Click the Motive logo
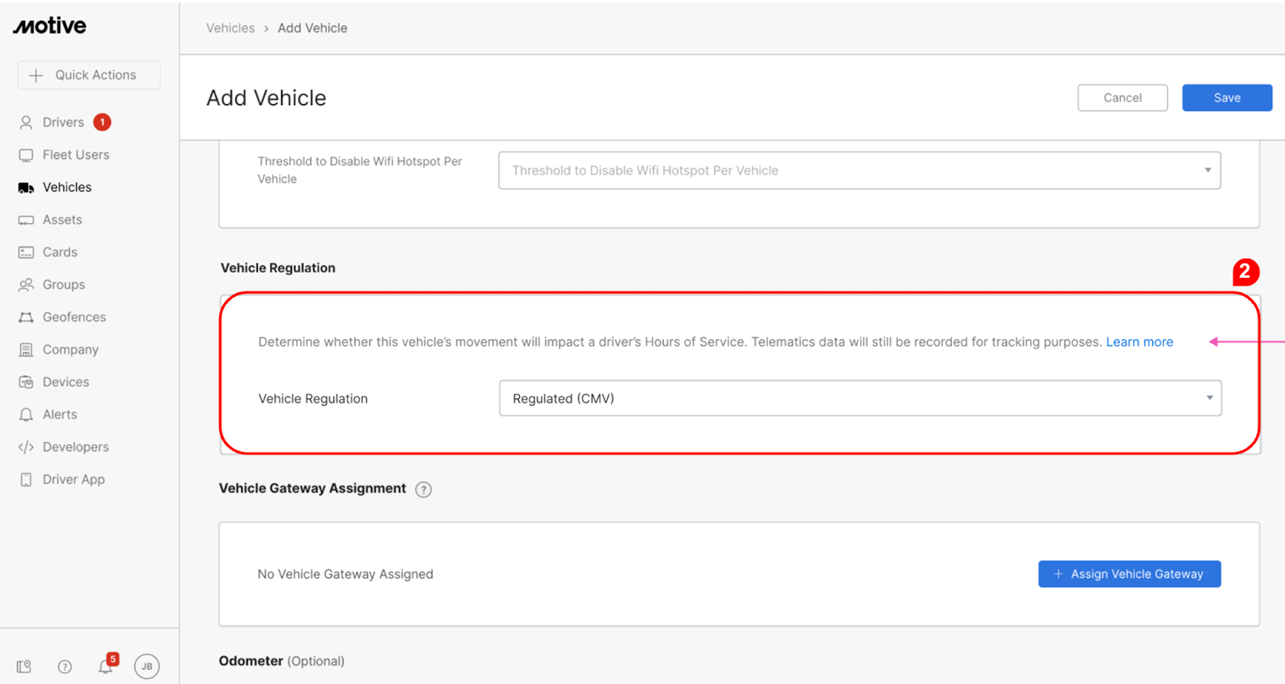This screenshot has width=1285, height=684. click(x=50, y=27)
